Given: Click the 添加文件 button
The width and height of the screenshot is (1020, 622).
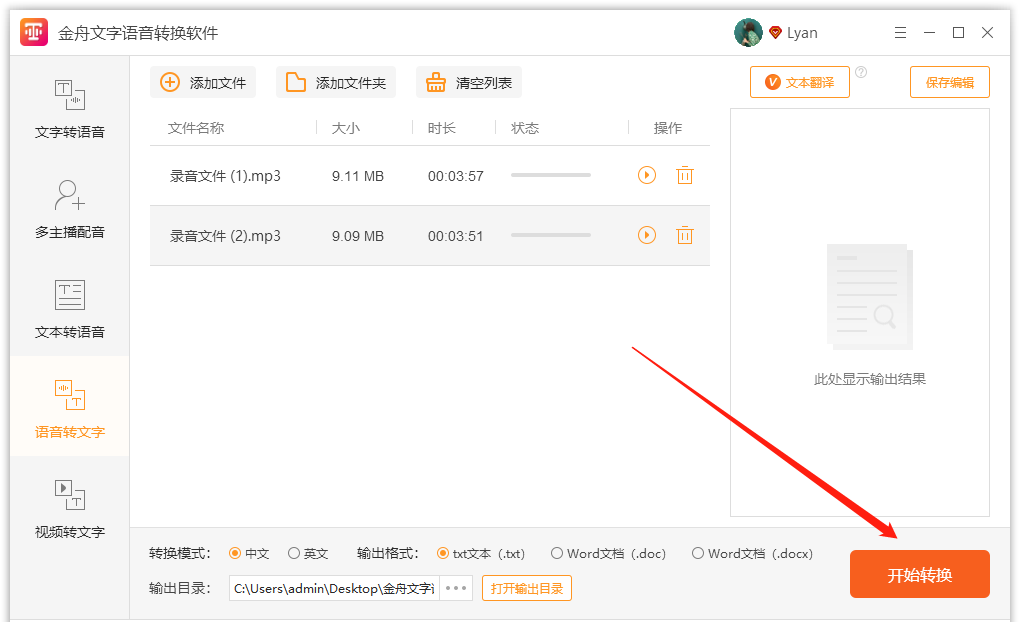Looking at the screenshot, I should pyautogui.click(x=204, y=83).
